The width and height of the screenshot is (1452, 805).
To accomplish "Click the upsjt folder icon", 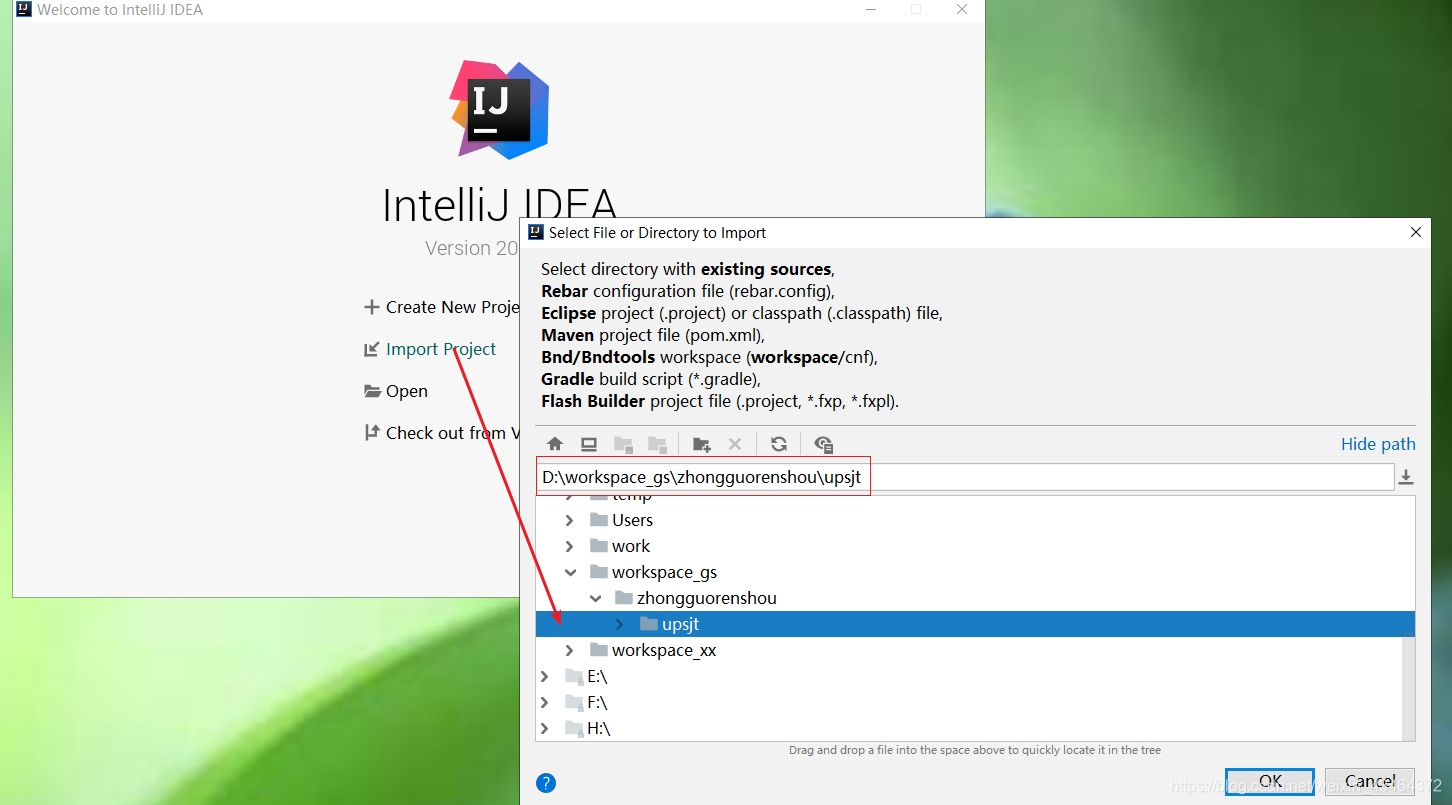I will pyautogui.click(x=649, y=624).
